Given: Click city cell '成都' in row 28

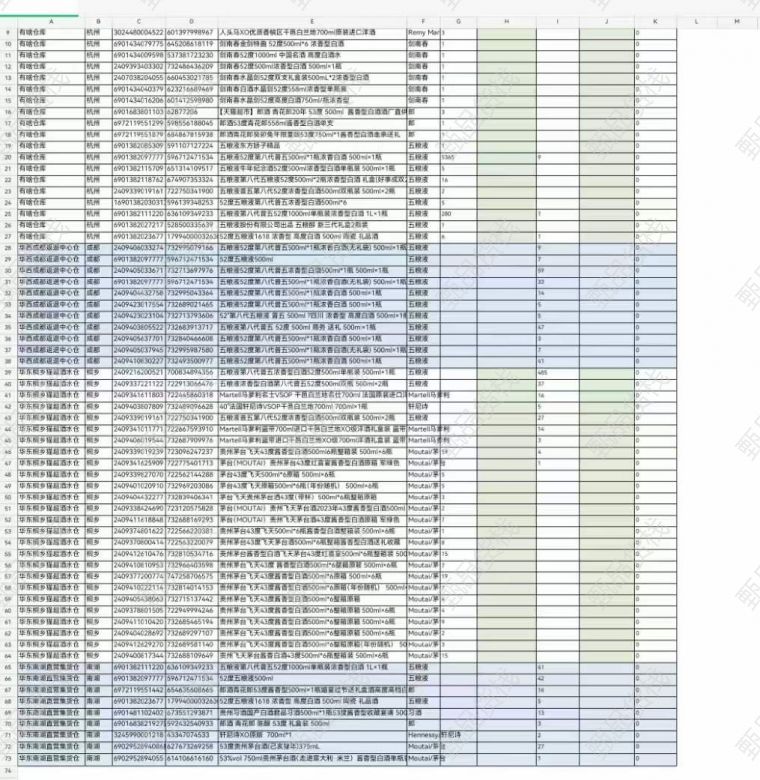Looking at the screenshot, I should (x=98, y=248).
